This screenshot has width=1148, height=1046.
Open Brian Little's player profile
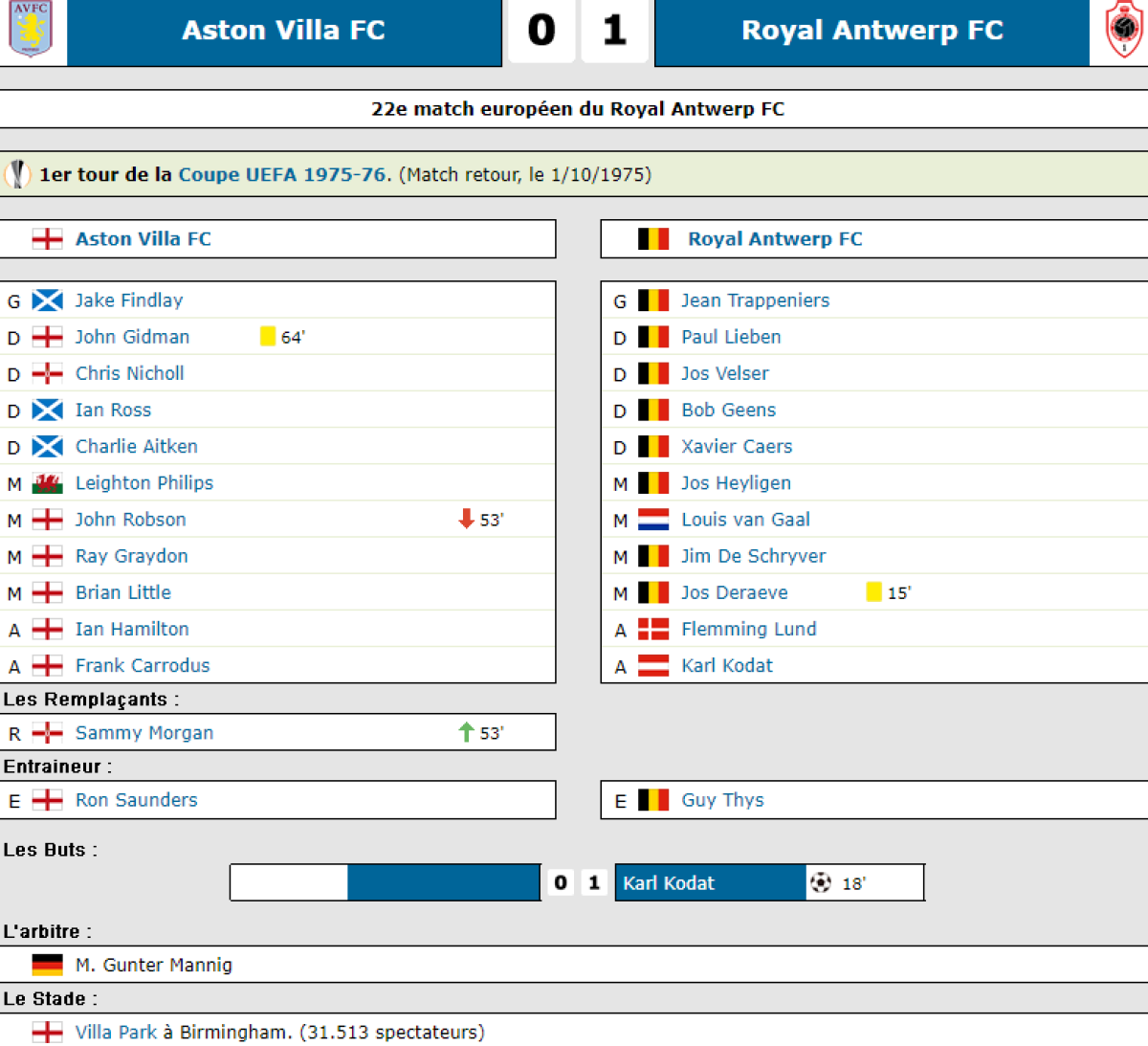pos(123,592)
